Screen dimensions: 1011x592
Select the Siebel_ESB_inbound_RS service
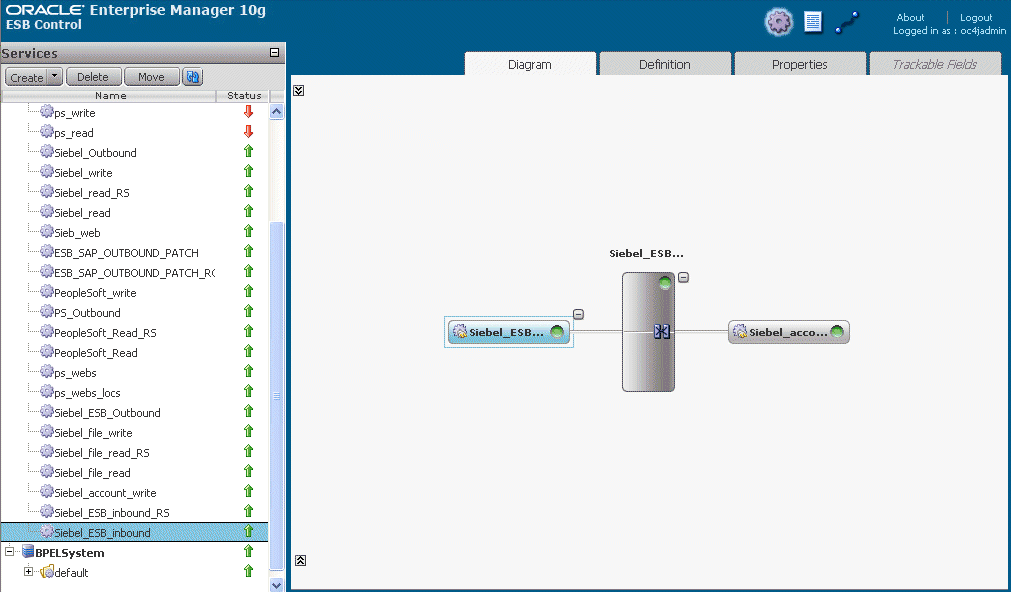pos(112,513)
